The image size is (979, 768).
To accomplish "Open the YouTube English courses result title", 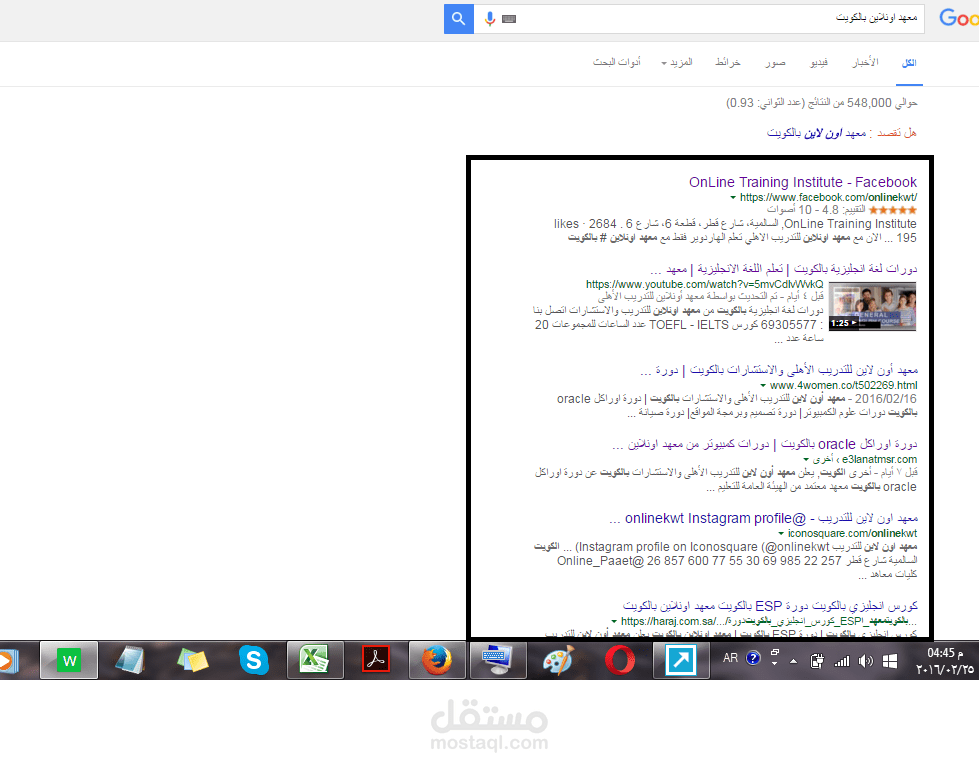I will click(x=784, y=269).
